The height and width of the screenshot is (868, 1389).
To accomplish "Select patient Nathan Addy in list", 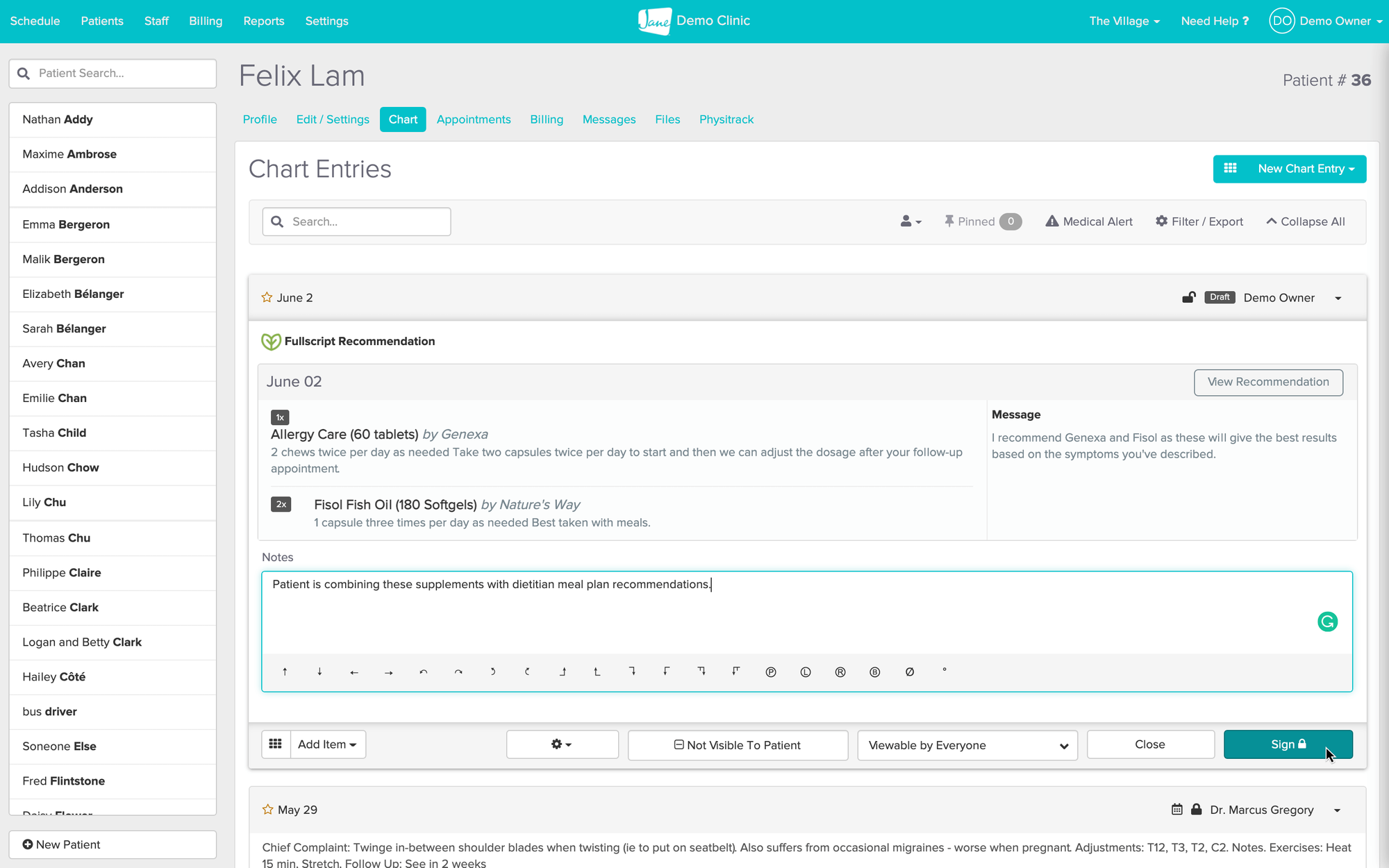I will point(113,119).
